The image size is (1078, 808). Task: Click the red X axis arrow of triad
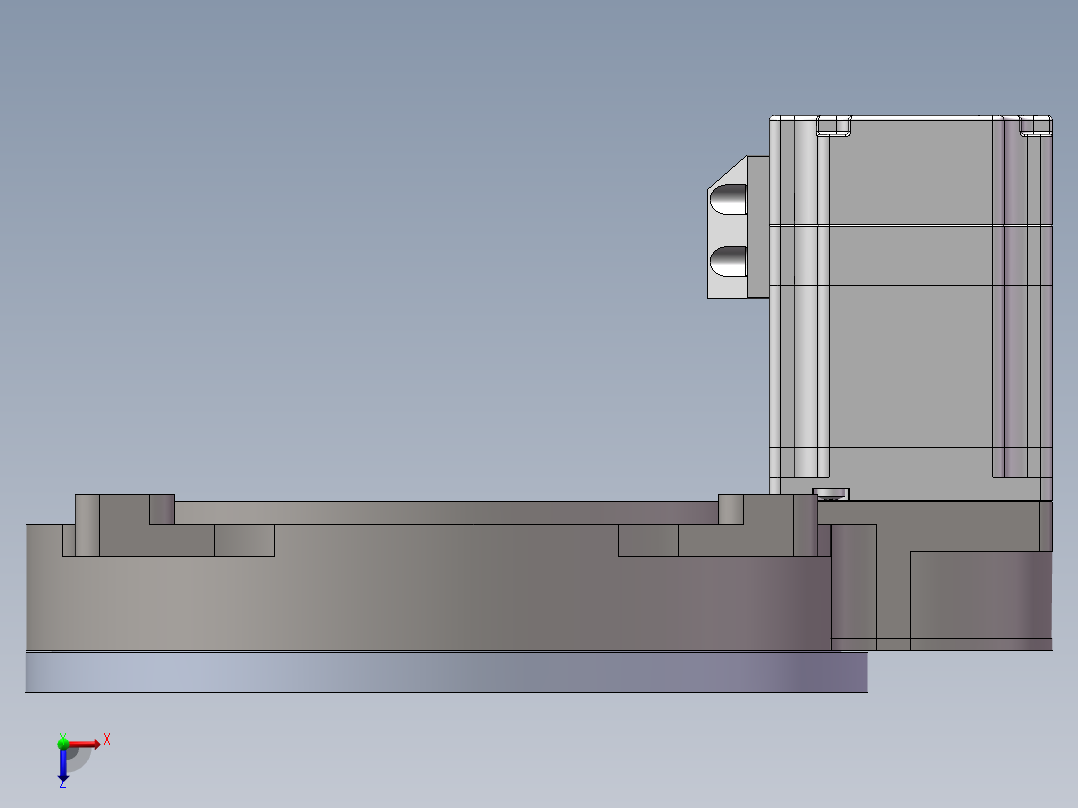point(84,744)
